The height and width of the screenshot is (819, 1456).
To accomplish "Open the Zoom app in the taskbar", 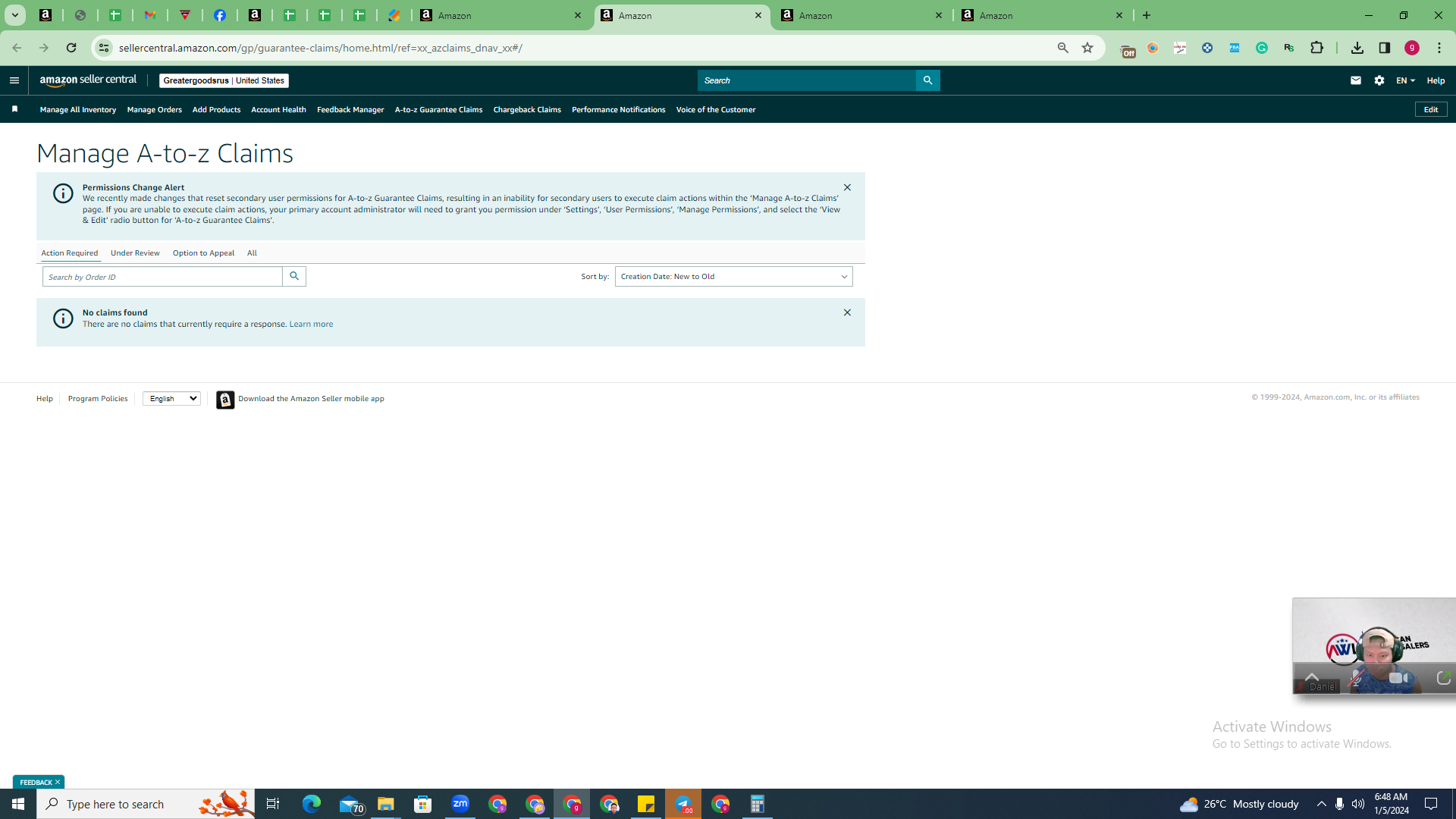I will coord(460,804).
